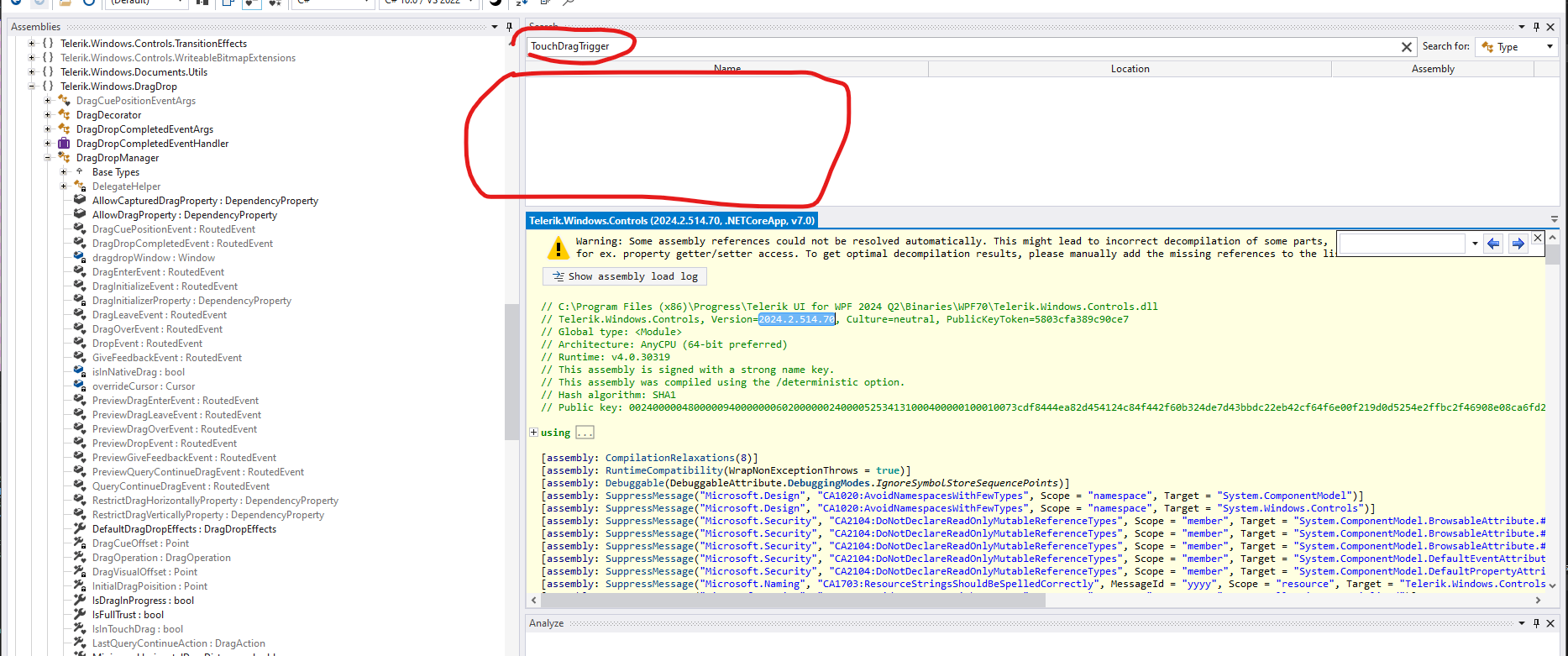Click the Telerik.Windows.DragDrop namespace braces icon
1568x656 pixels.
pyautogui.click(x=48, y=87)
